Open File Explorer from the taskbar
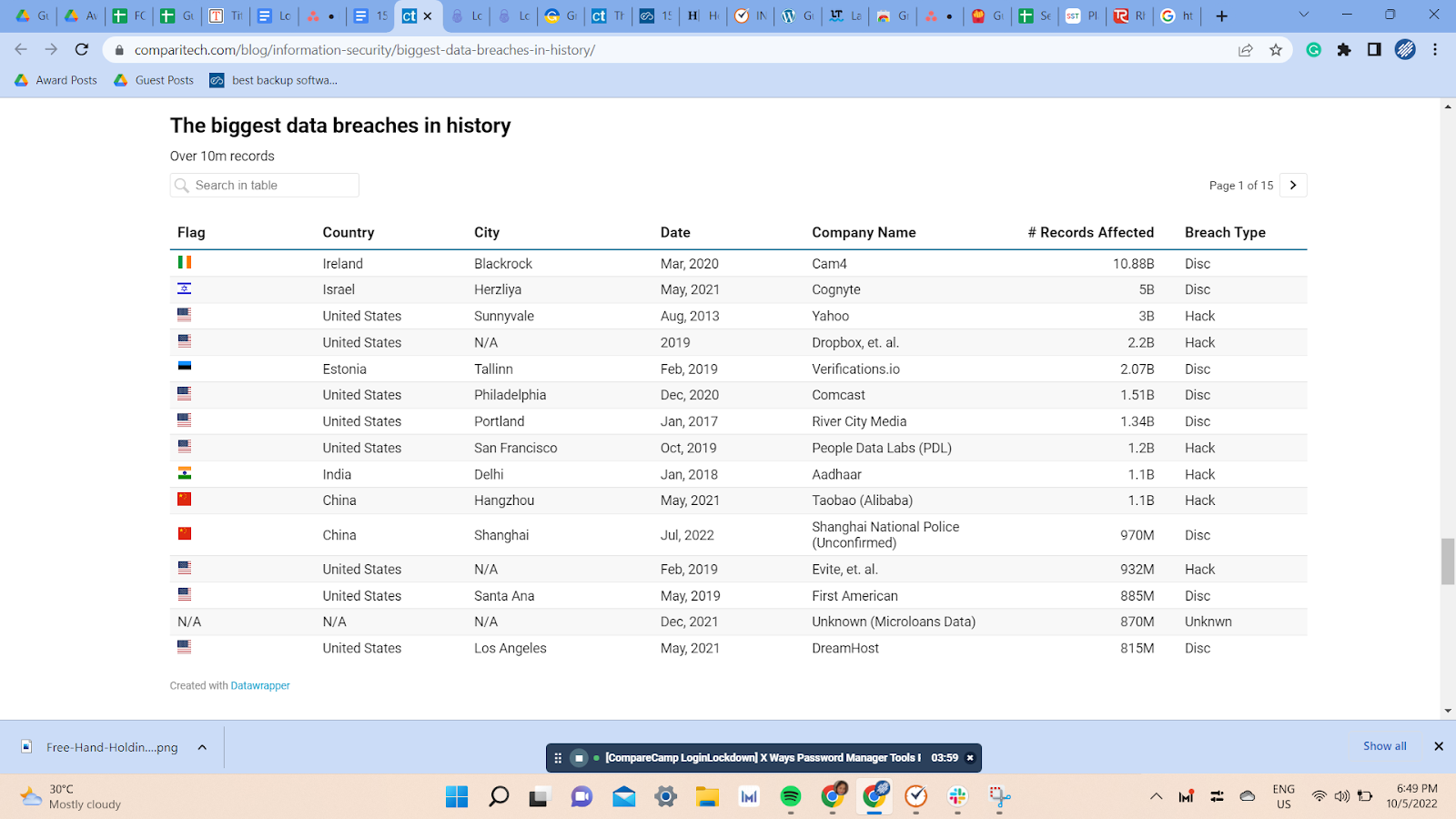1456x819 pixels. [707, 797]
